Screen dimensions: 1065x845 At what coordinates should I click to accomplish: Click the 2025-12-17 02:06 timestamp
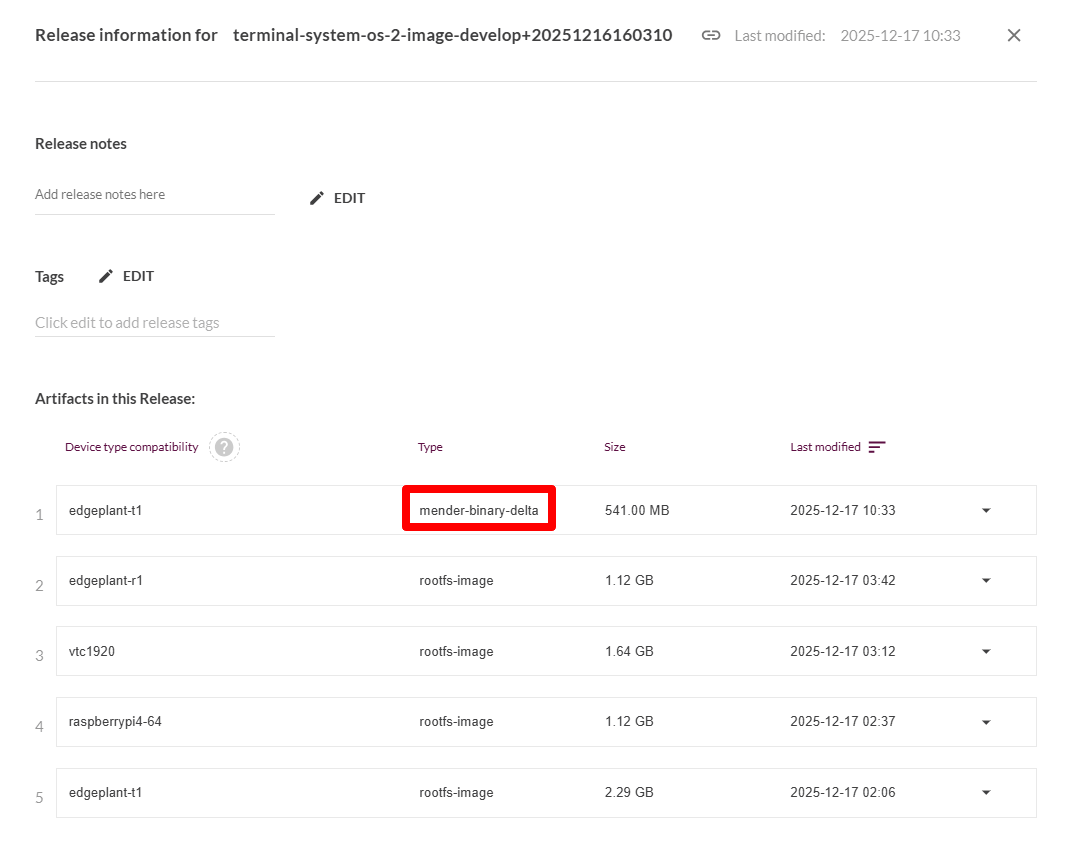[x=842, y=793]
